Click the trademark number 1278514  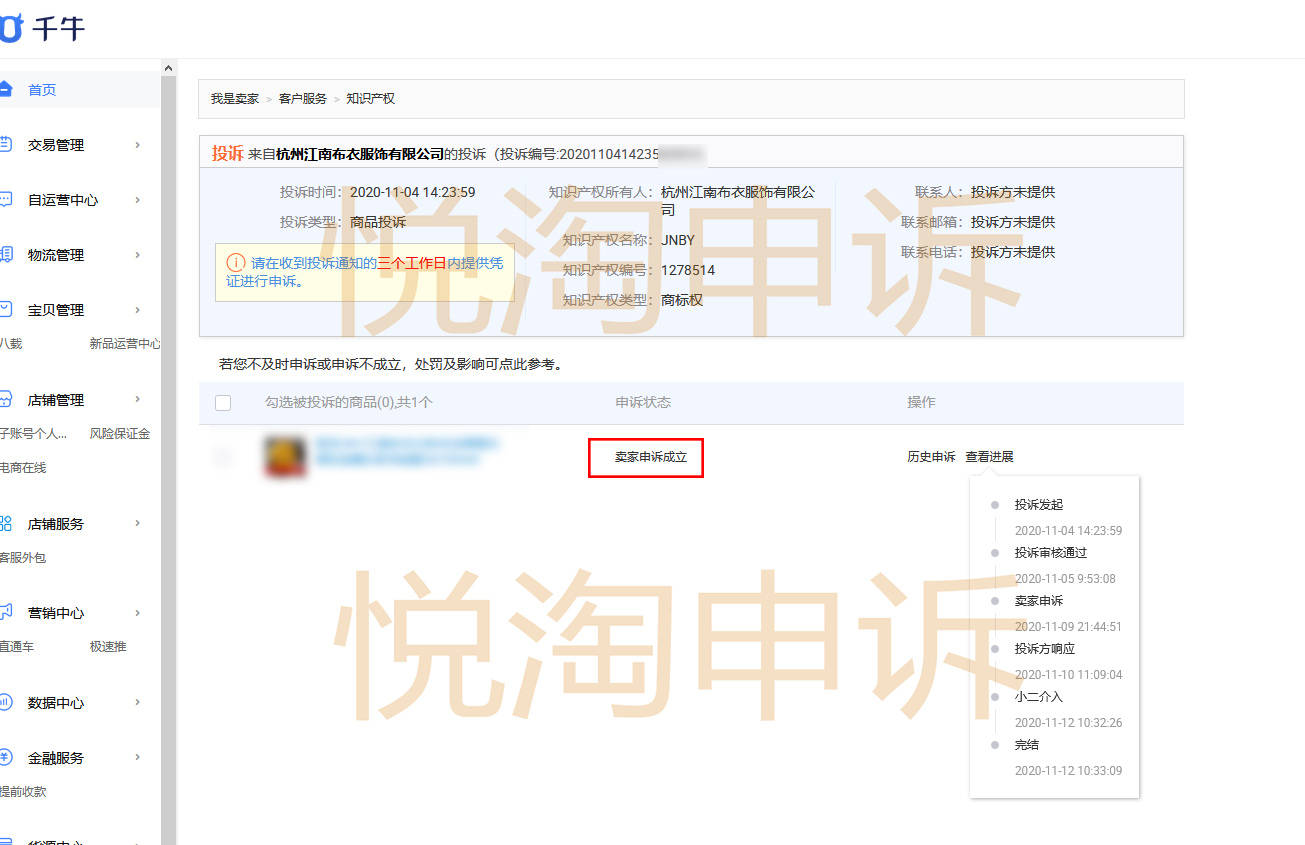click(x=688, y=270)
